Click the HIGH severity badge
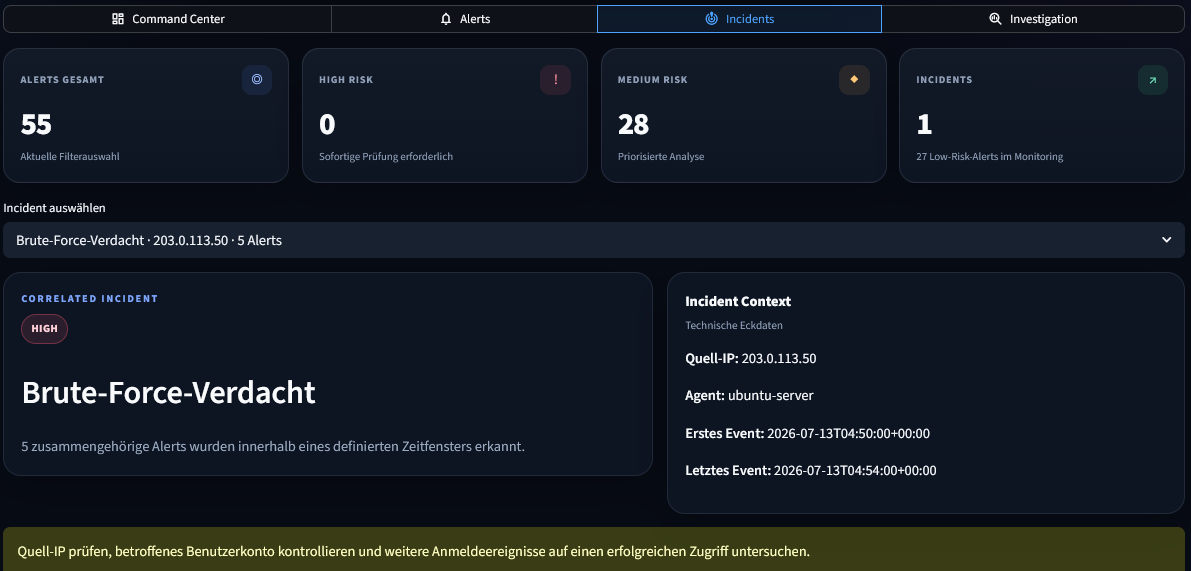 click(x=44, y=329)
